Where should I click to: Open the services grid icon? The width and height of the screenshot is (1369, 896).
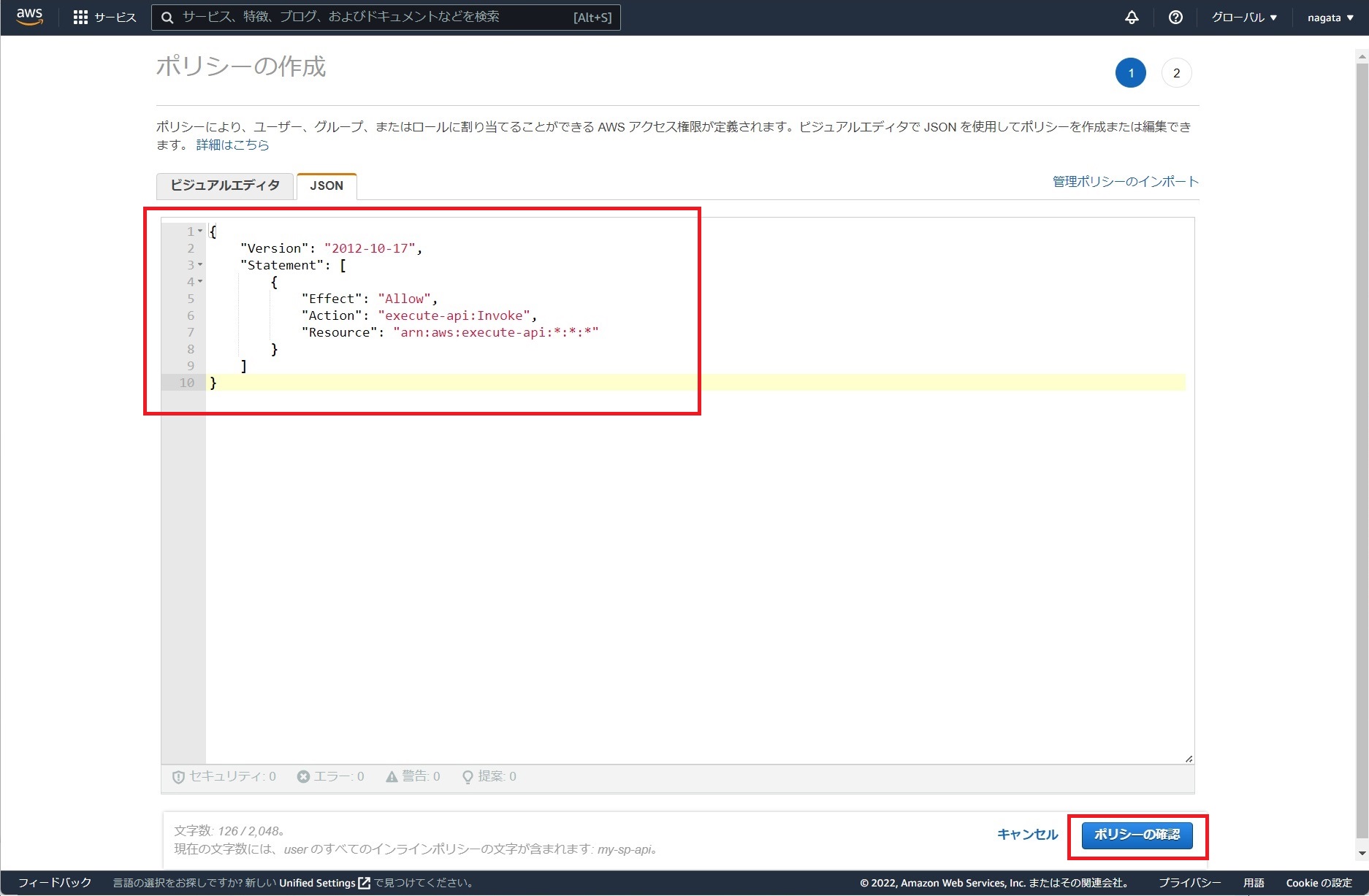[x=81, y=17]
